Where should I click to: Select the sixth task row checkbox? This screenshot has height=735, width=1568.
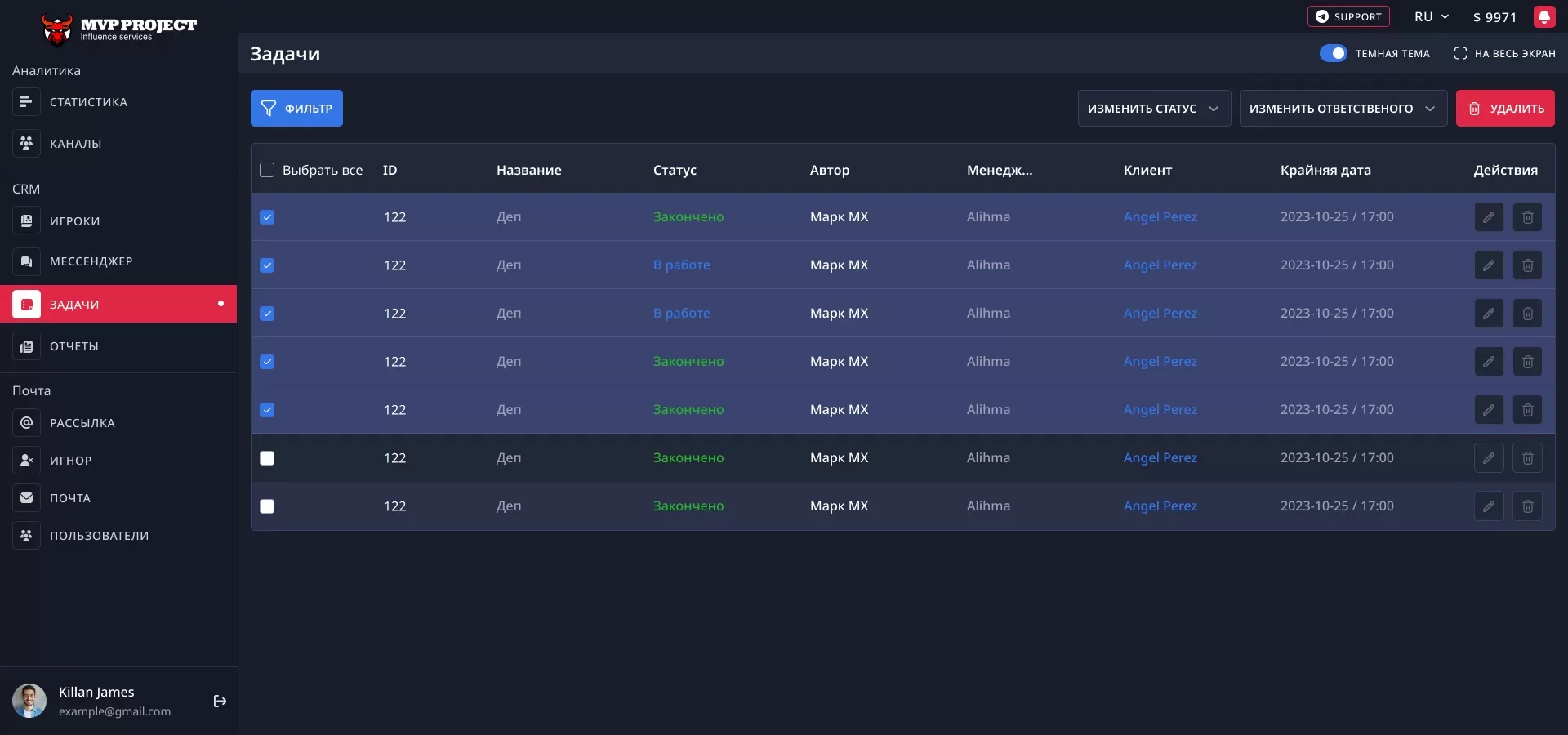(266, 458)
